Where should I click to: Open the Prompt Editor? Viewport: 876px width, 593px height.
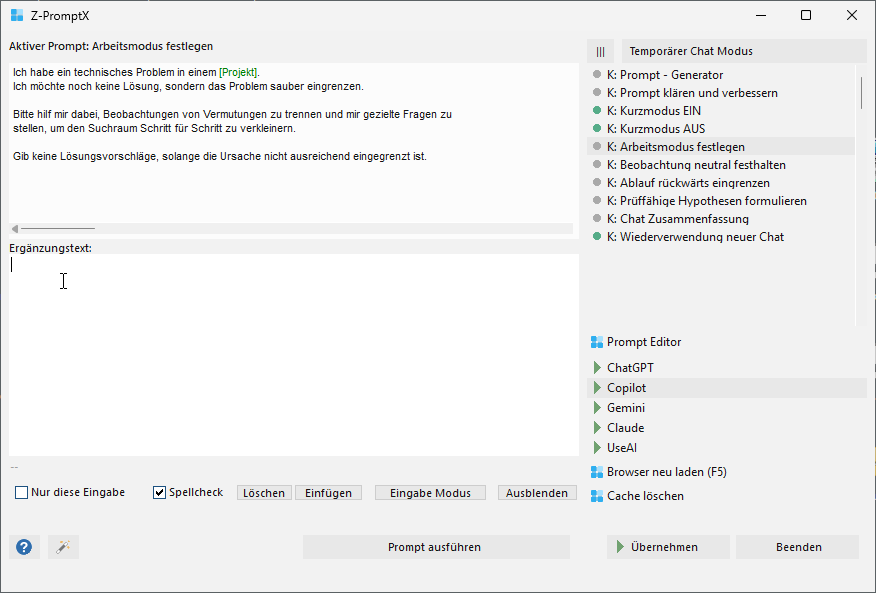(643, 342)
